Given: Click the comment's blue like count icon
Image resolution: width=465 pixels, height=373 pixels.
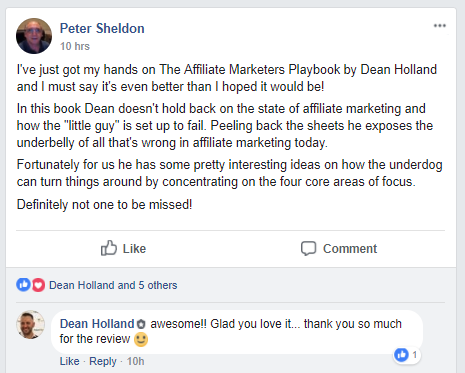Looking at the screenshot, I should [x=401, y=355].
